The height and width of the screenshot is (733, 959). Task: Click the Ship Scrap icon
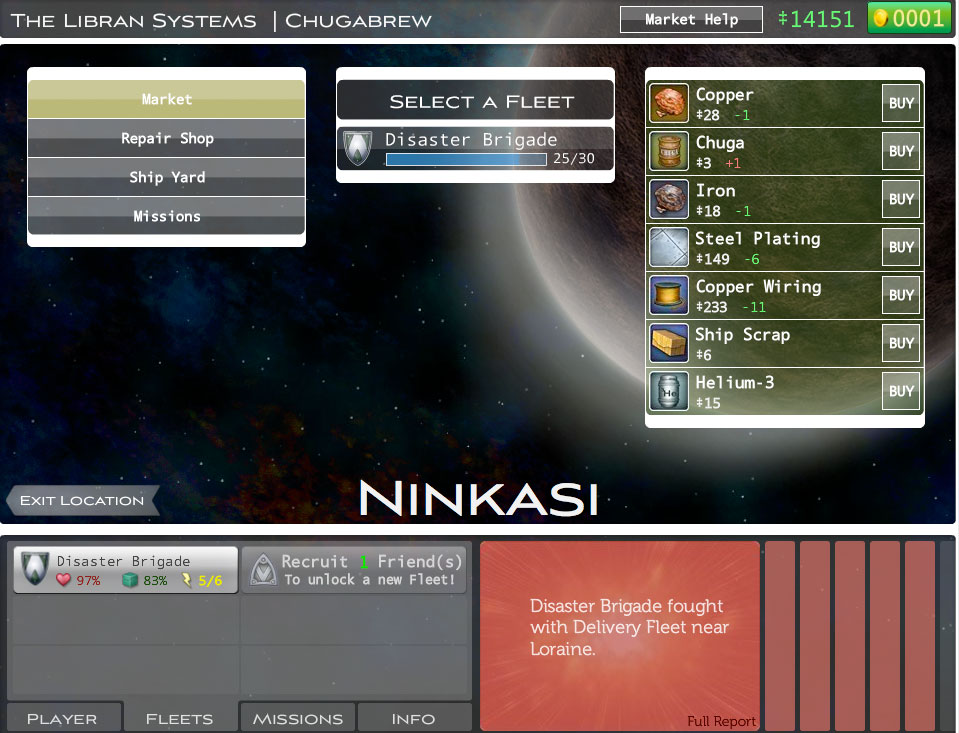[669, 343]
